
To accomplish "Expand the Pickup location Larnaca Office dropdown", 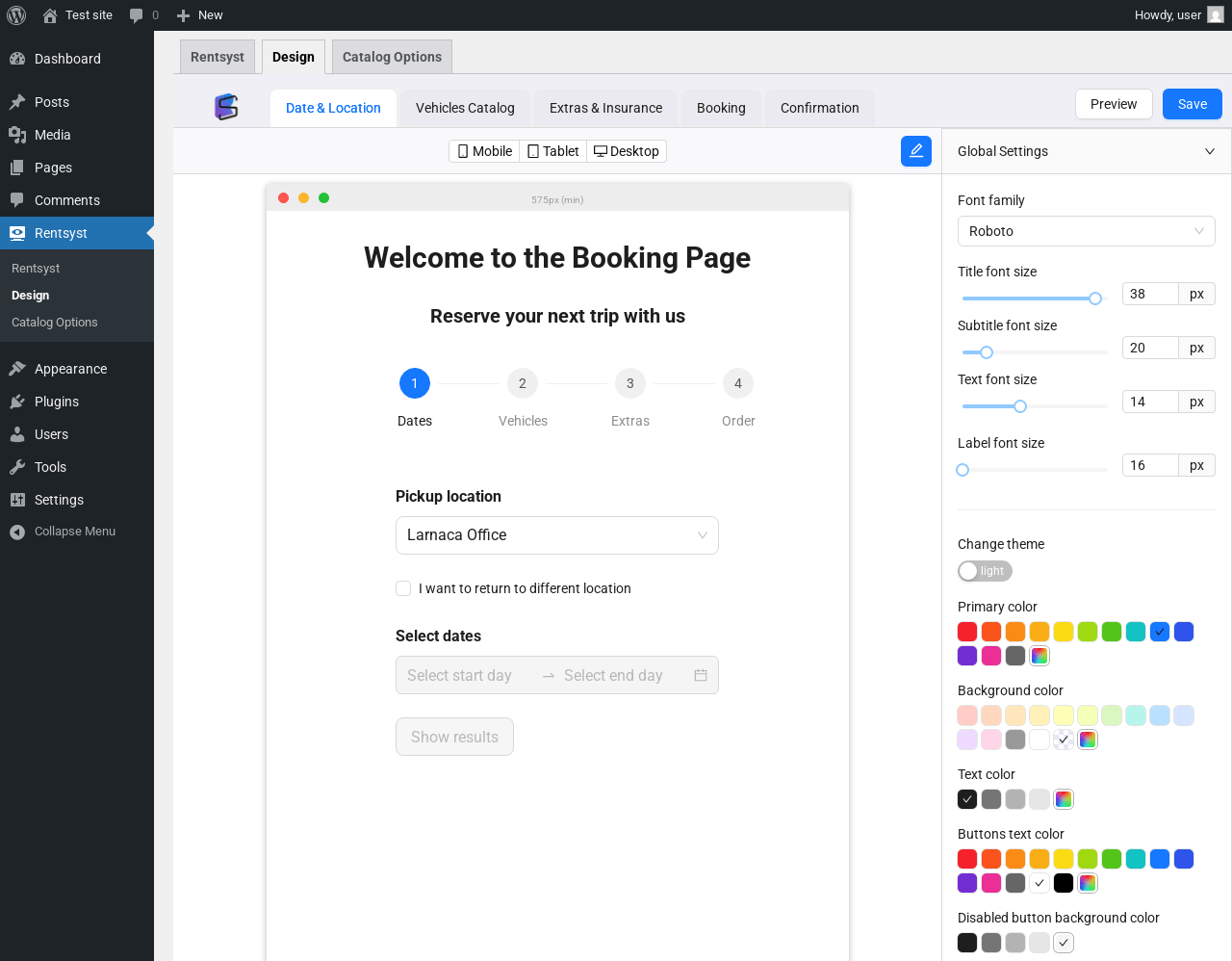I will 556,535.
